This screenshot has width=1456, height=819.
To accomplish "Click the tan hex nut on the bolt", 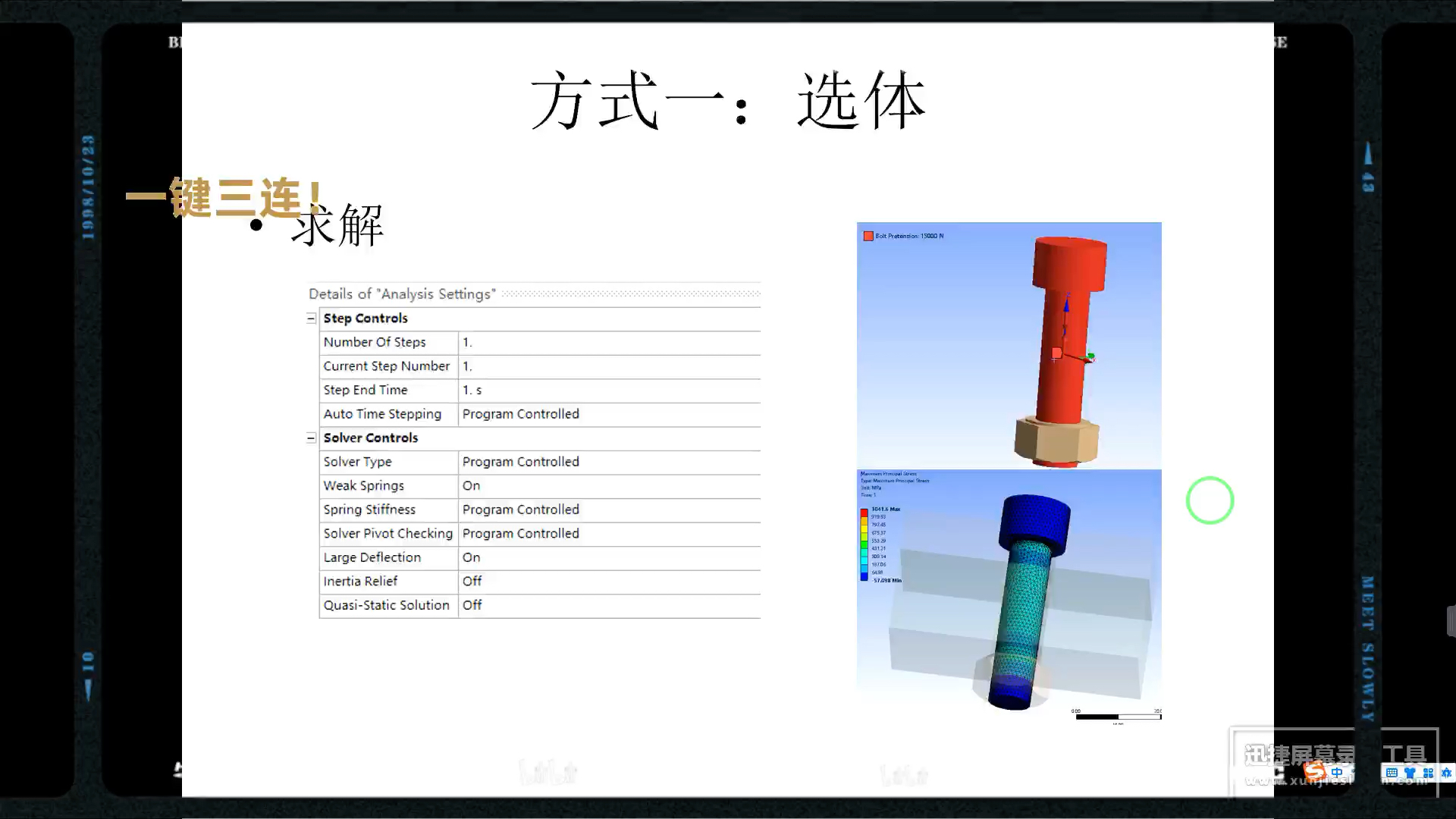I will coord(1056,440).
